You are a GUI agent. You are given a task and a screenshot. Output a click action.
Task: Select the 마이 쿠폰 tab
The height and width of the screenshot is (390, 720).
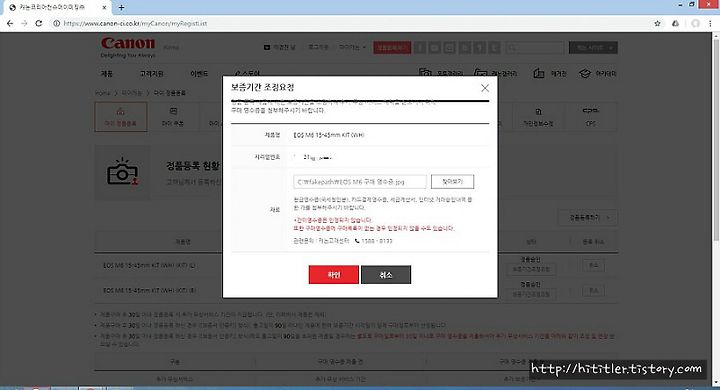(173, 117)
